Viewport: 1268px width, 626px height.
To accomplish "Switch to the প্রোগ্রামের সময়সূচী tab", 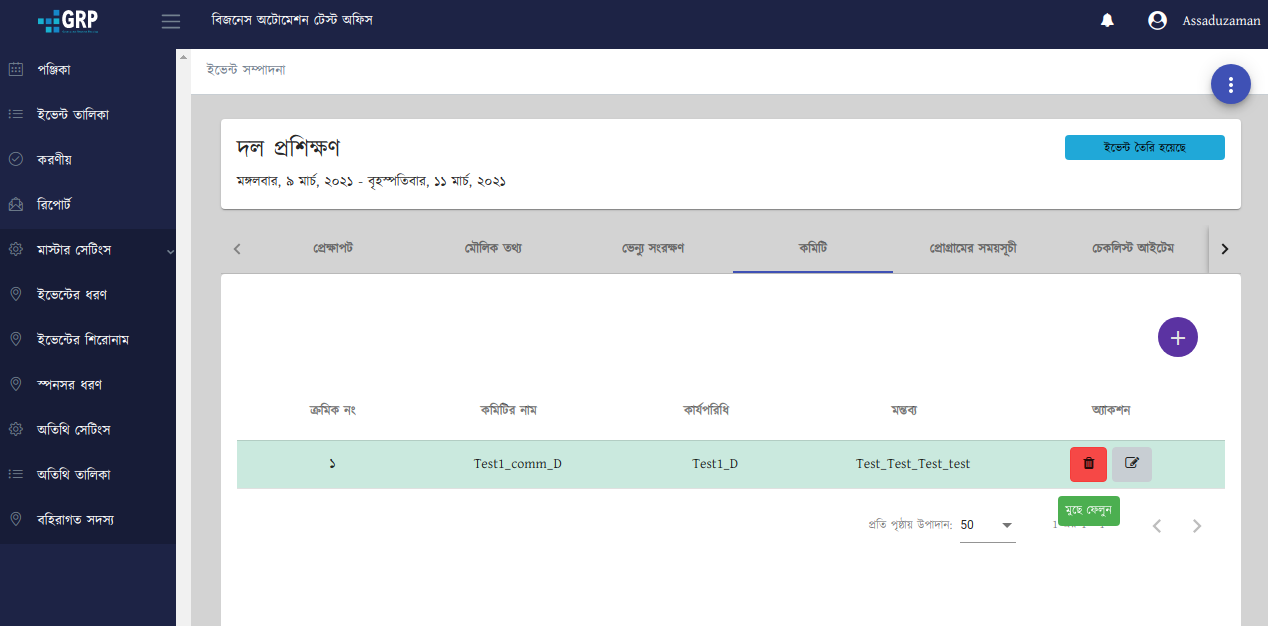I will coord(973,248).
